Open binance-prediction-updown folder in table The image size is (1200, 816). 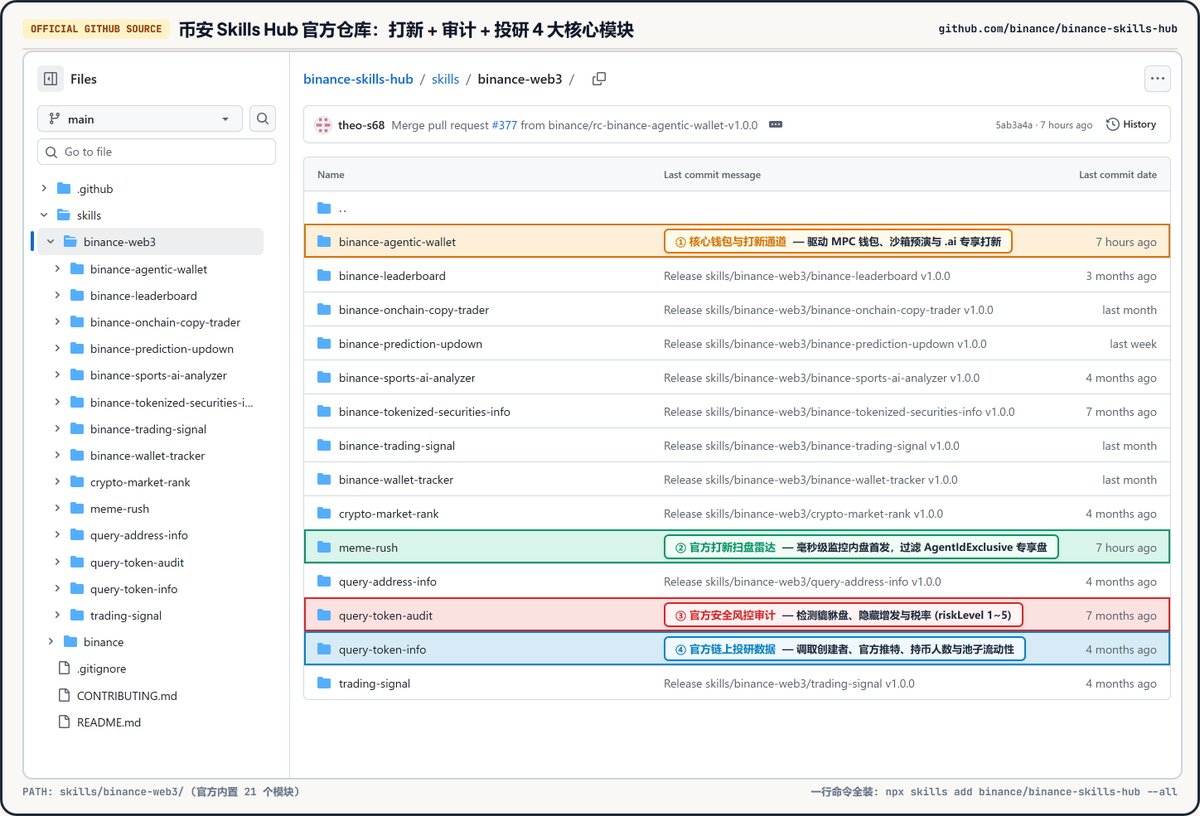411,344
